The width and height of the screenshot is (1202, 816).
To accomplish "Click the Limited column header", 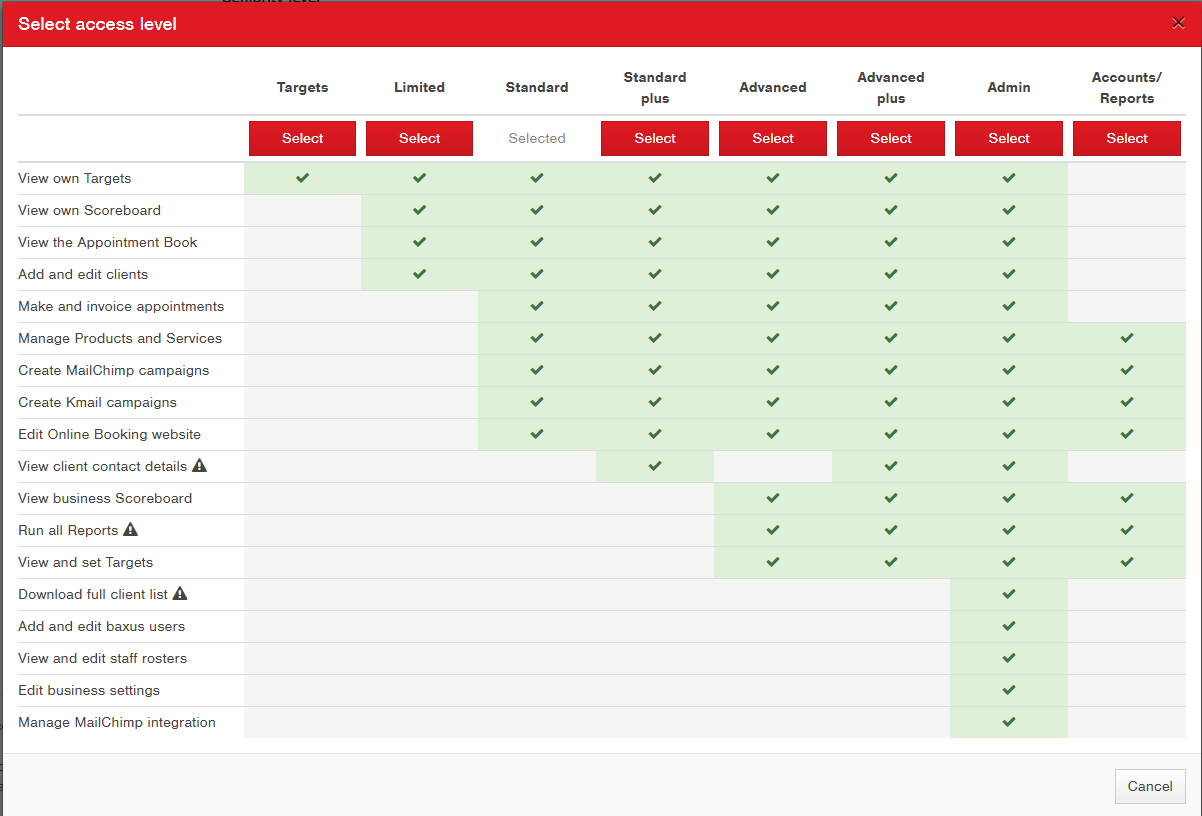I will [419, 88].
